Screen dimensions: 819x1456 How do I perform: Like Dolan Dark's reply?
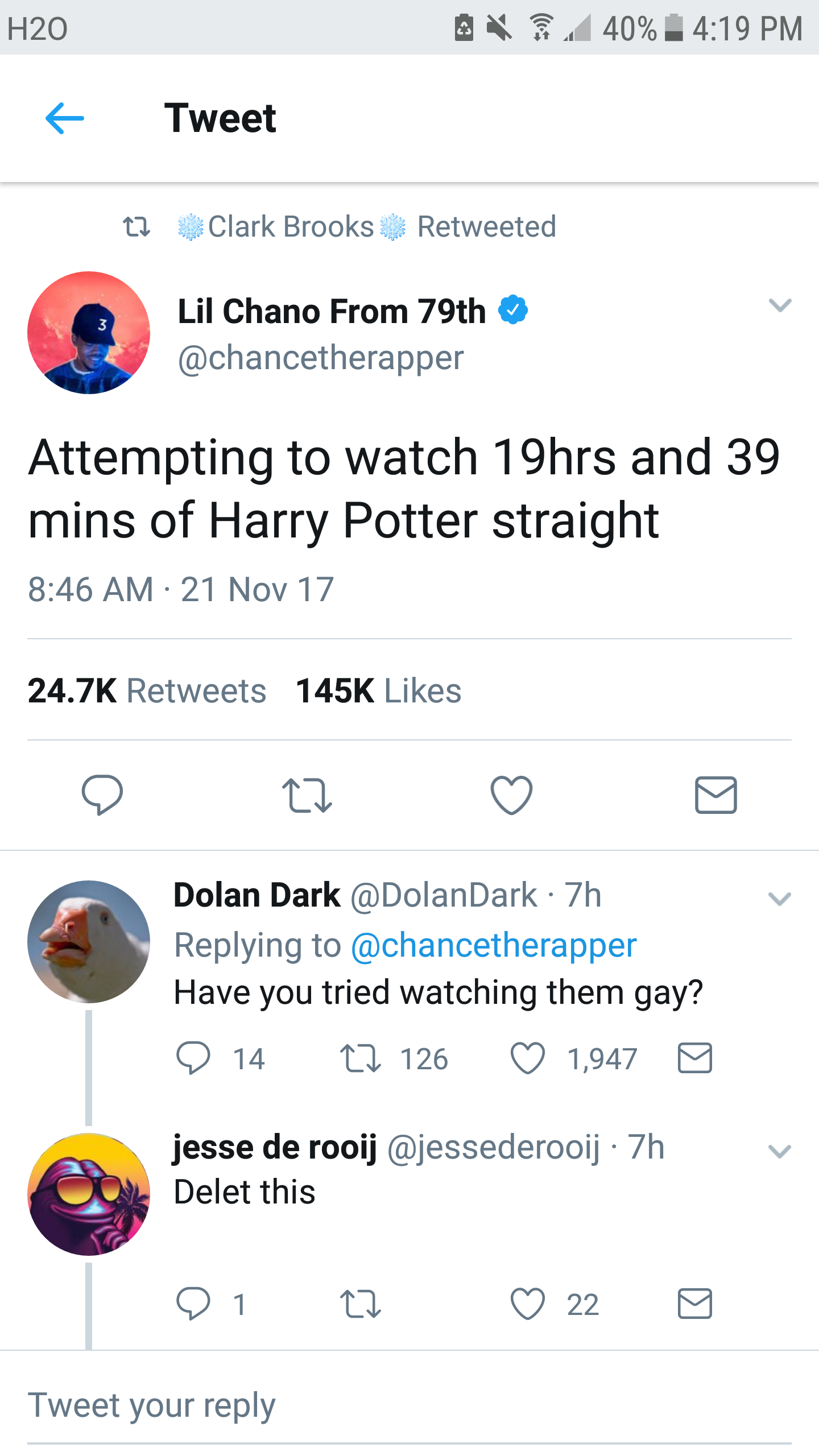pos(528,1058)
